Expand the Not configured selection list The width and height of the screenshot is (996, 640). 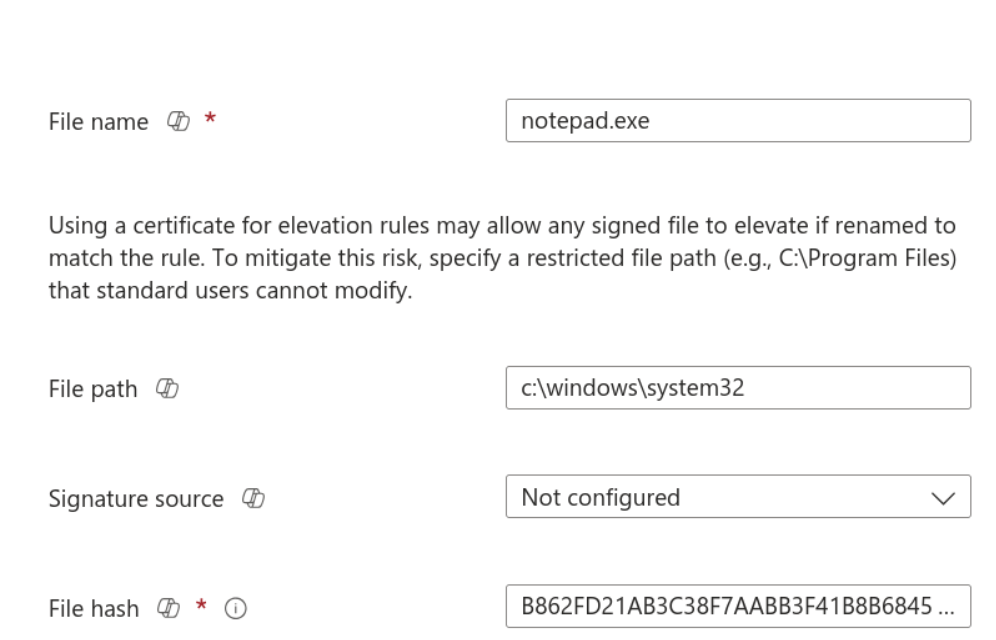[x=738, y=497]
